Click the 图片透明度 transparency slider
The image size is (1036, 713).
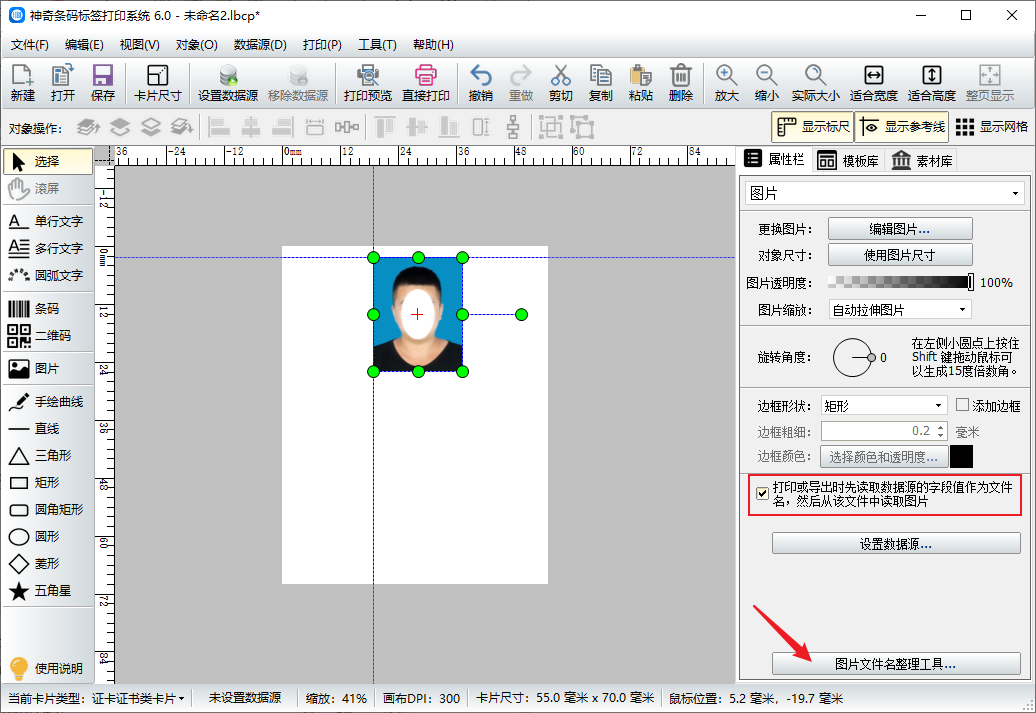point(902,283)
